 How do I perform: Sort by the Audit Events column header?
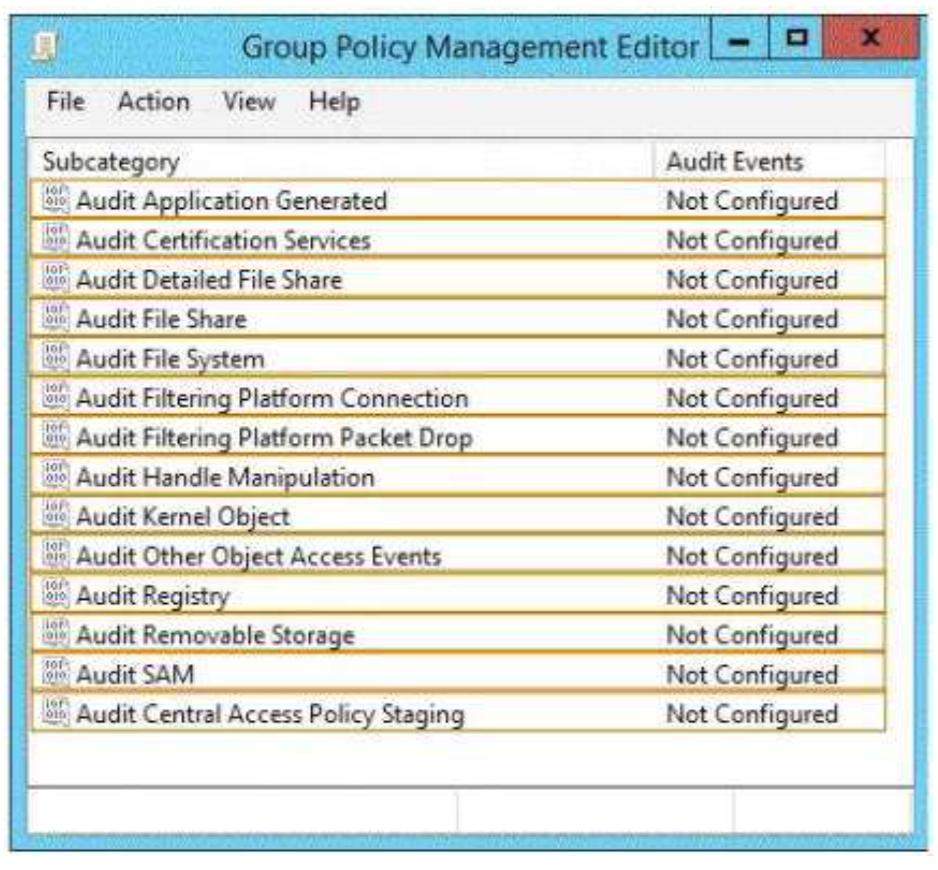pos(734,161)
